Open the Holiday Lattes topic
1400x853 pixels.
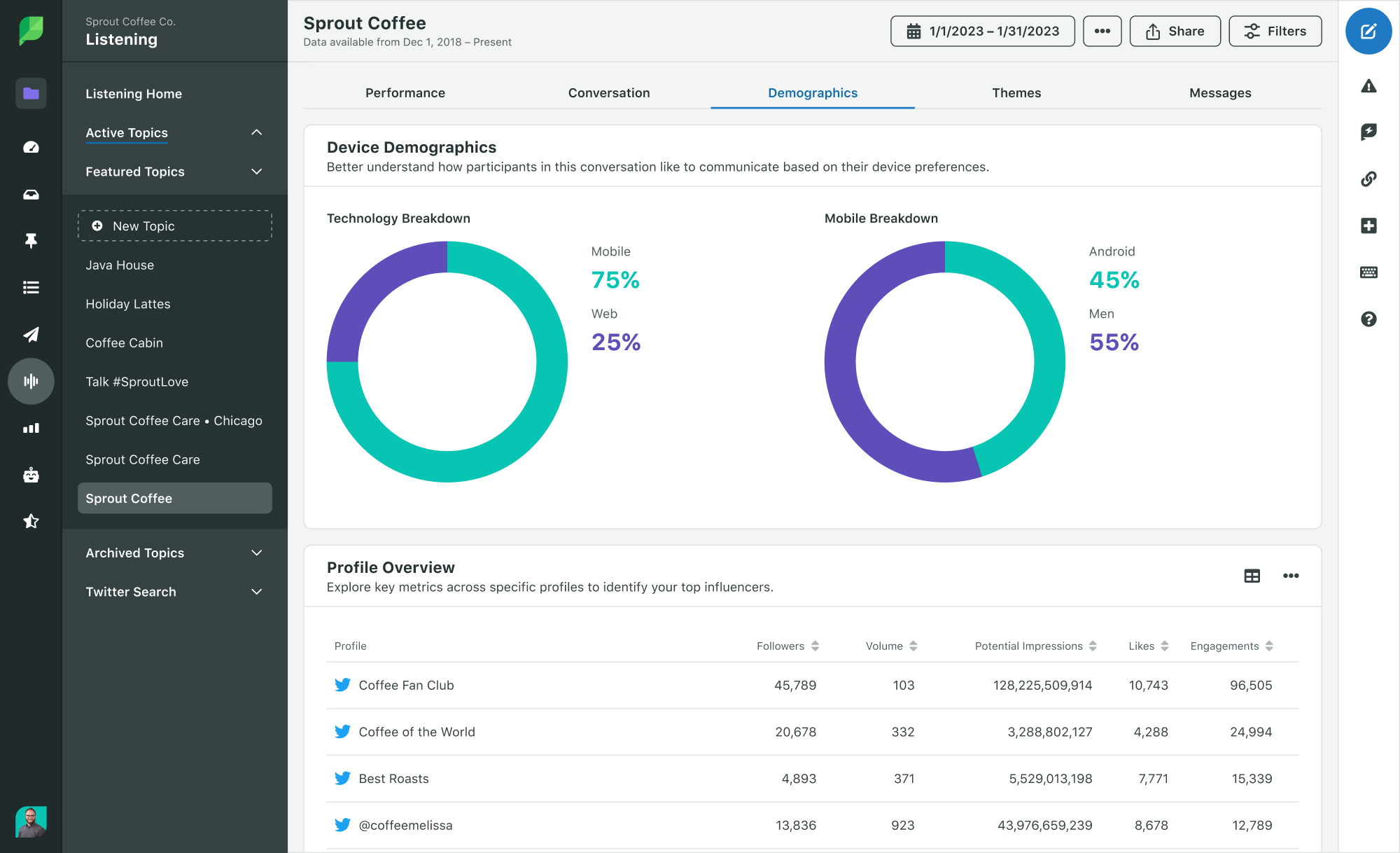tap(128, 304)
